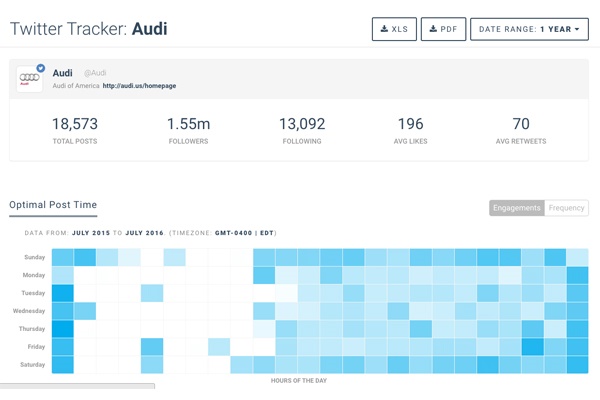This screenshot has width=600, height=400.
Task: Click the Hours of the Day axis label
Action: [299, 380]
